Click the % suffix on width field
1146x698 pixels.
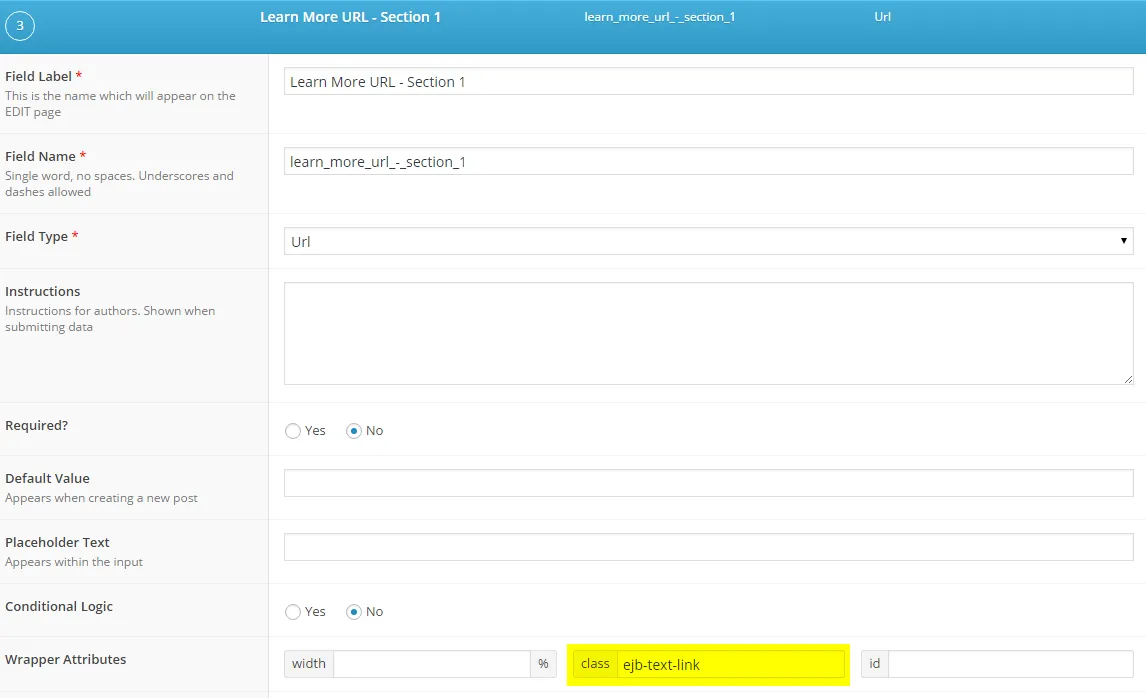click(543, 664)
